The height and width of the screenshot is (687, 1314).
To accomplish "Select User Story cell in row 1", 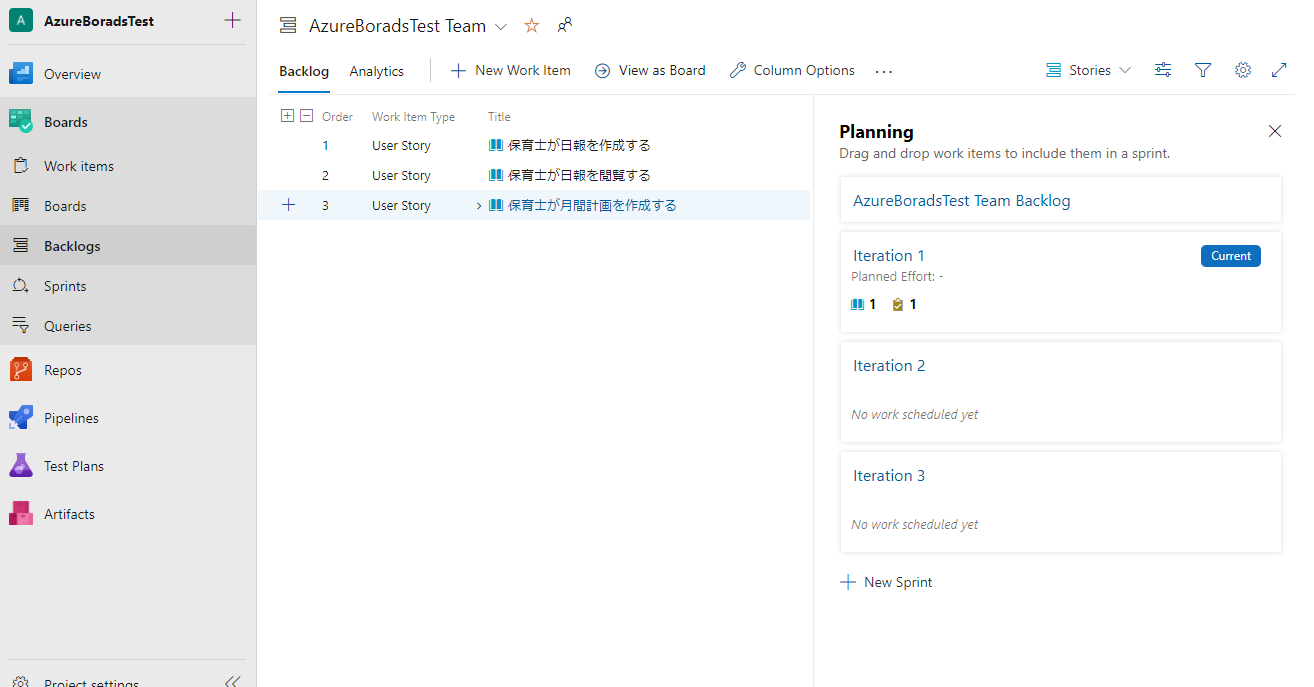I will [401, 146].
